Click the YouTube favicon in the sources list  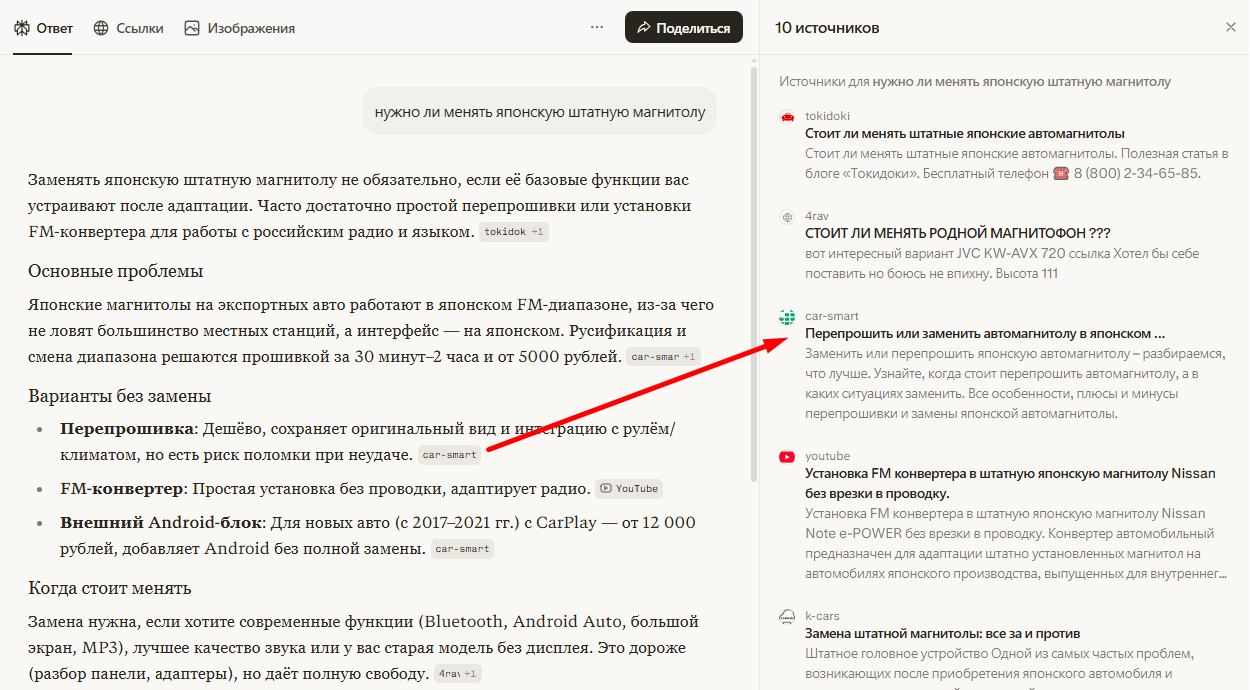(787, 455)
